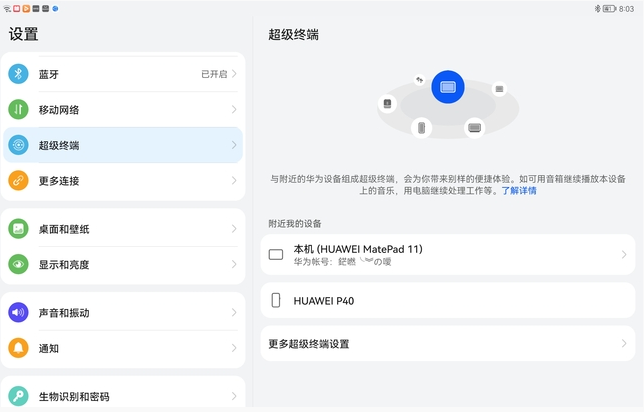The image size is (644, 412).
Task: Tap the Home screen and wallpaper icon
Action: pyautogui.click(x=18, y=229)
